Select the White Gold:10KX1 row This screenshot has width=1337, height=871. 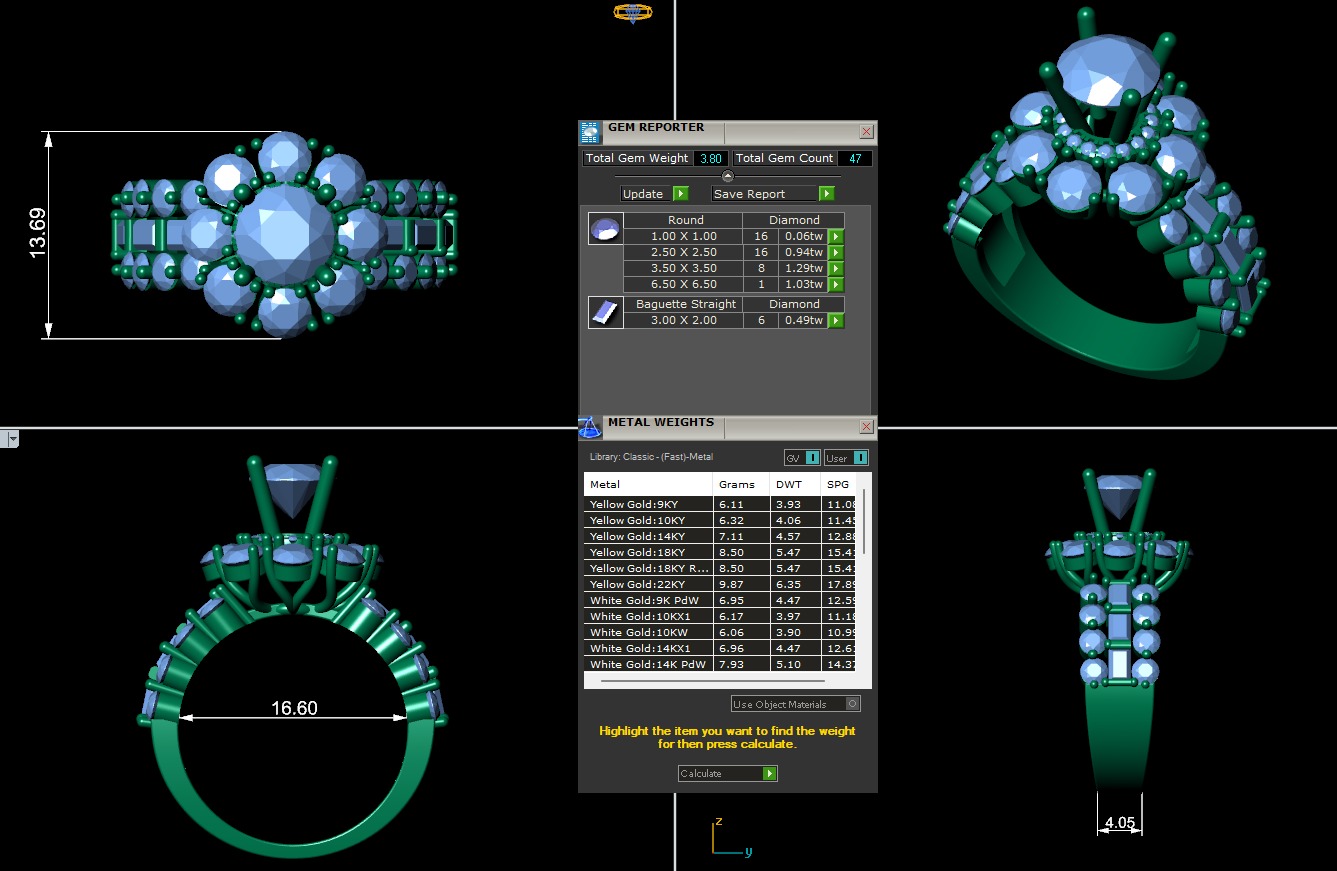tap(720, 616)
